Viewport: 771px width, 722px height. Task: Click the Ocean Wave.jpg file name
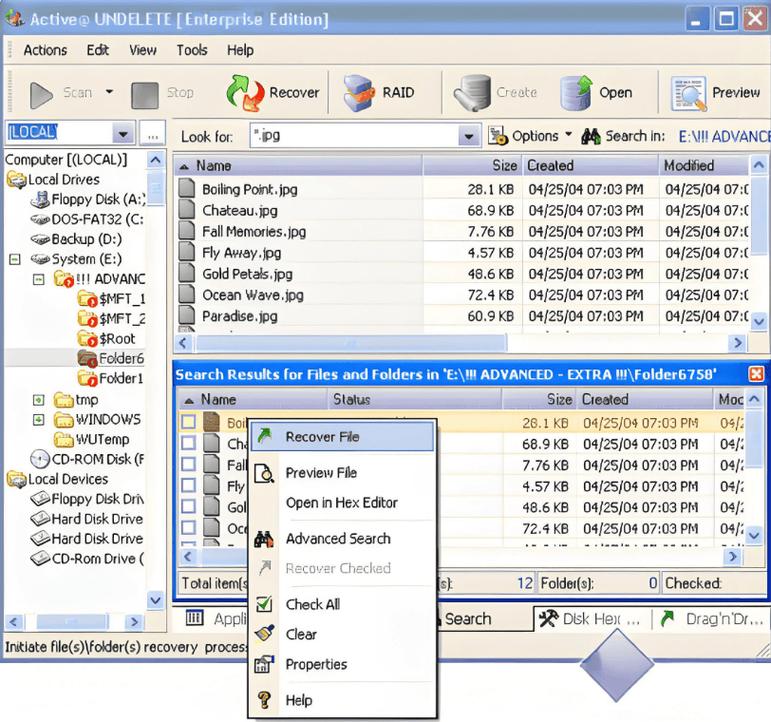click(253, 295)
